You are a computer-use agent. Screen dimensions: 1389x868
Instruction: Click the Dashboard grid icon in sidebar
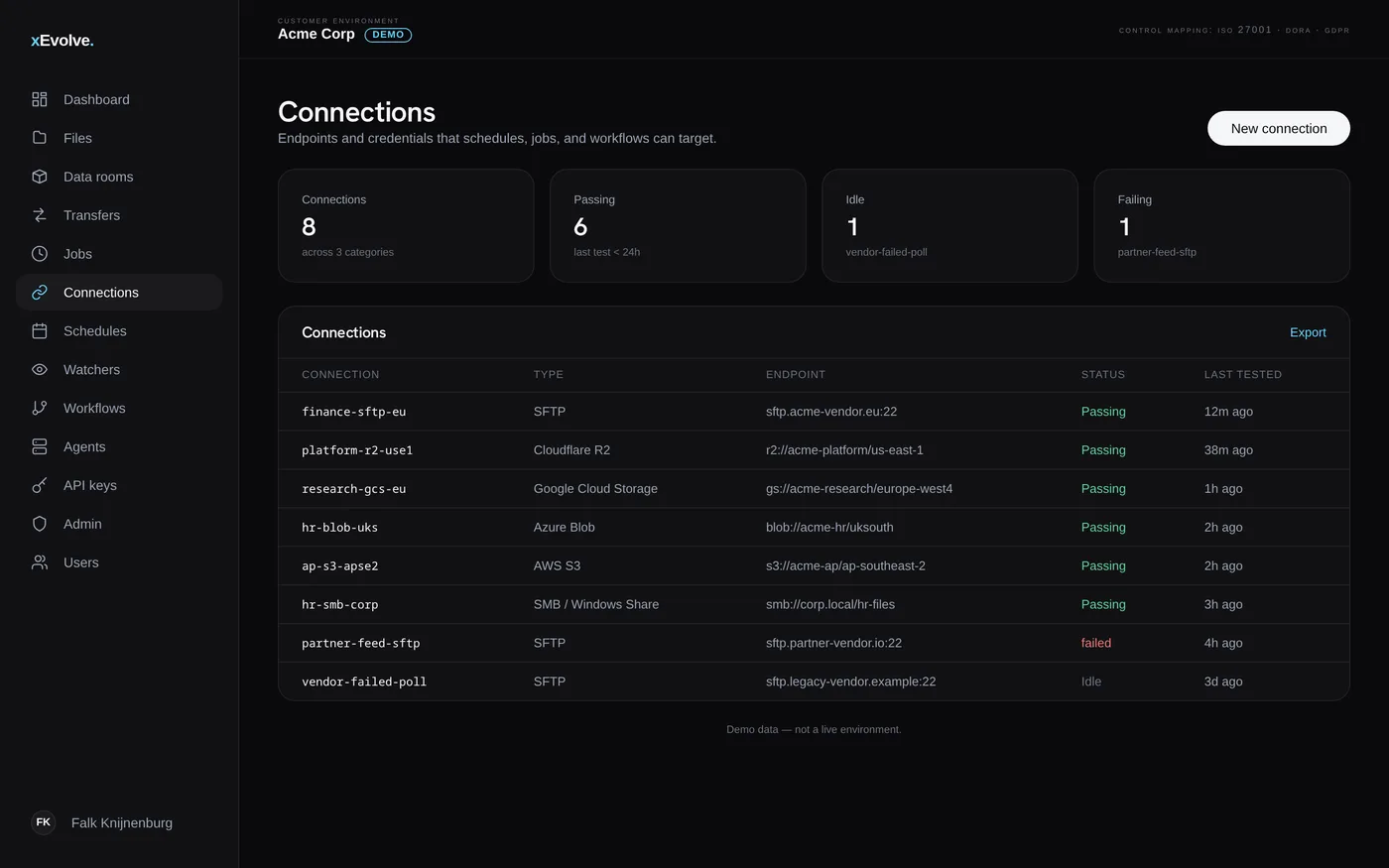coord(40,99)
